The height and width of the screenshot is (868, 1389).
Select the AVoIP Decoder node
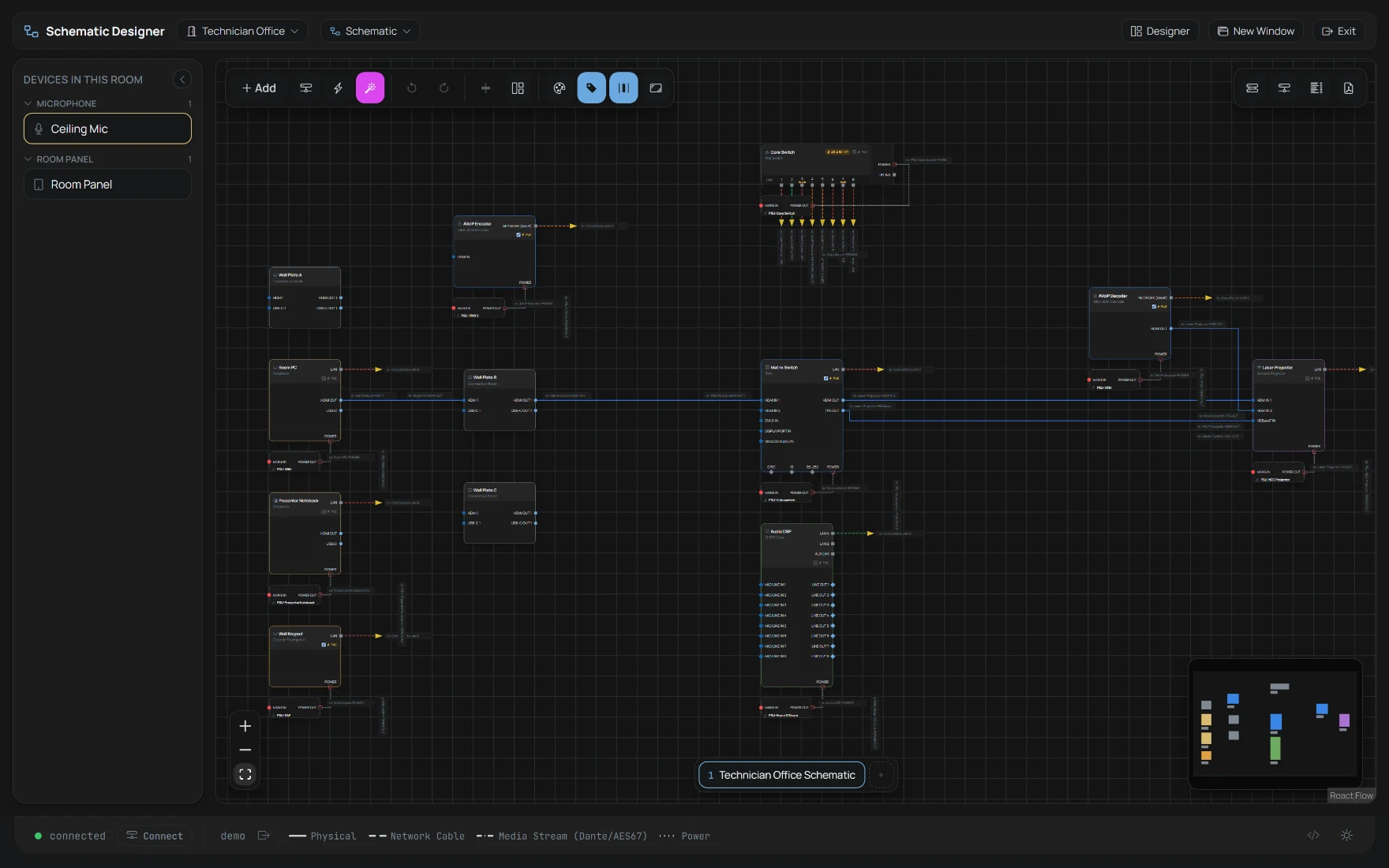pyautogui.click(x=1130, y=324)
